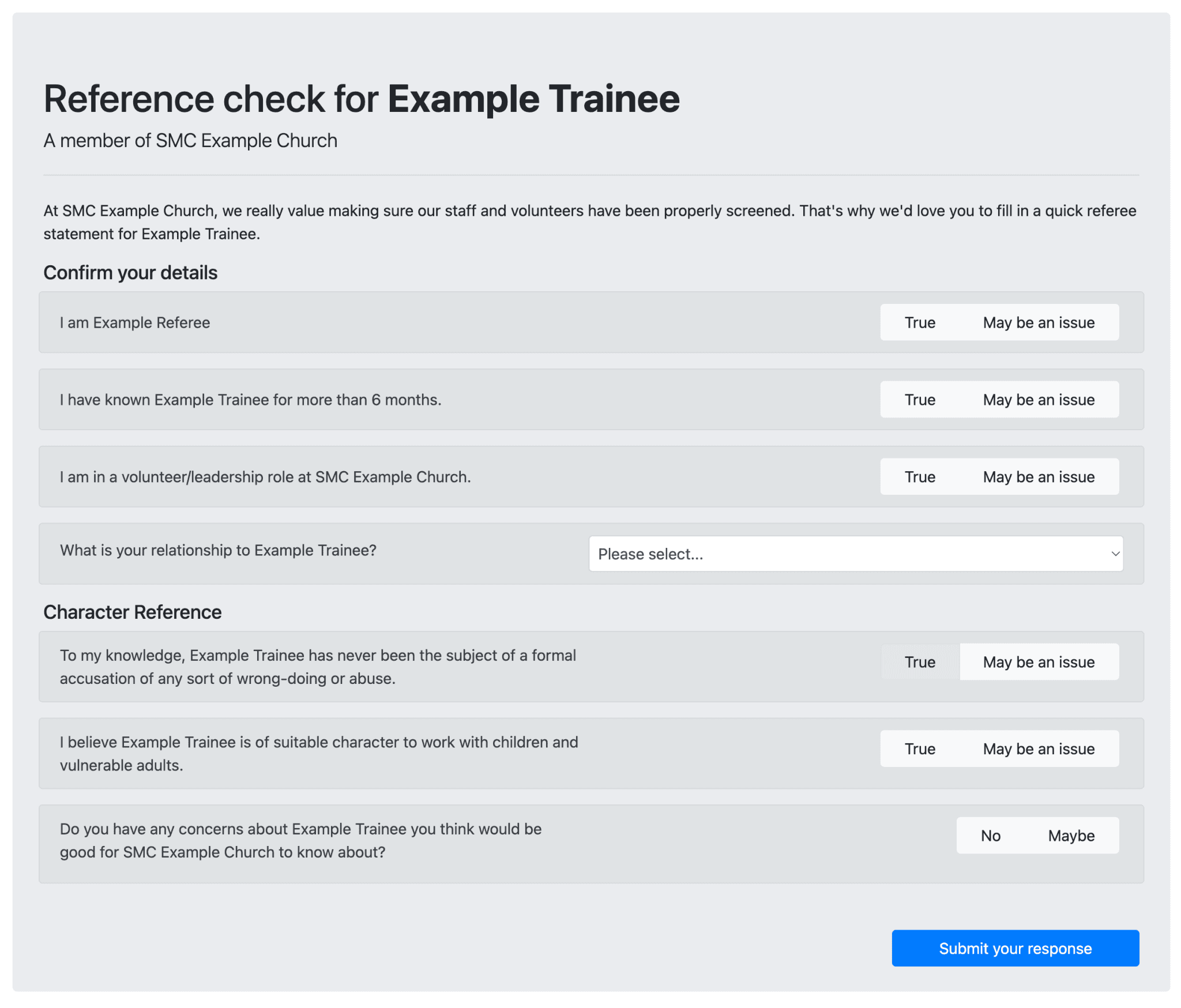Click the "Reference check for Example Trainee" title
This screenshot has width=1181, height=1008.
pyautogui.click(x=361, y=98)
